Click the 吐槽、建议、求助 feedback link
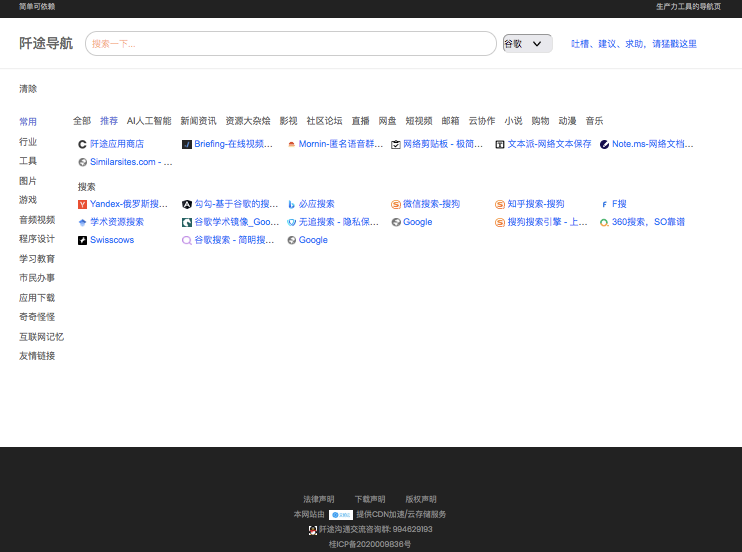Screen dimensions: 742x552 (x=634, y=44)
